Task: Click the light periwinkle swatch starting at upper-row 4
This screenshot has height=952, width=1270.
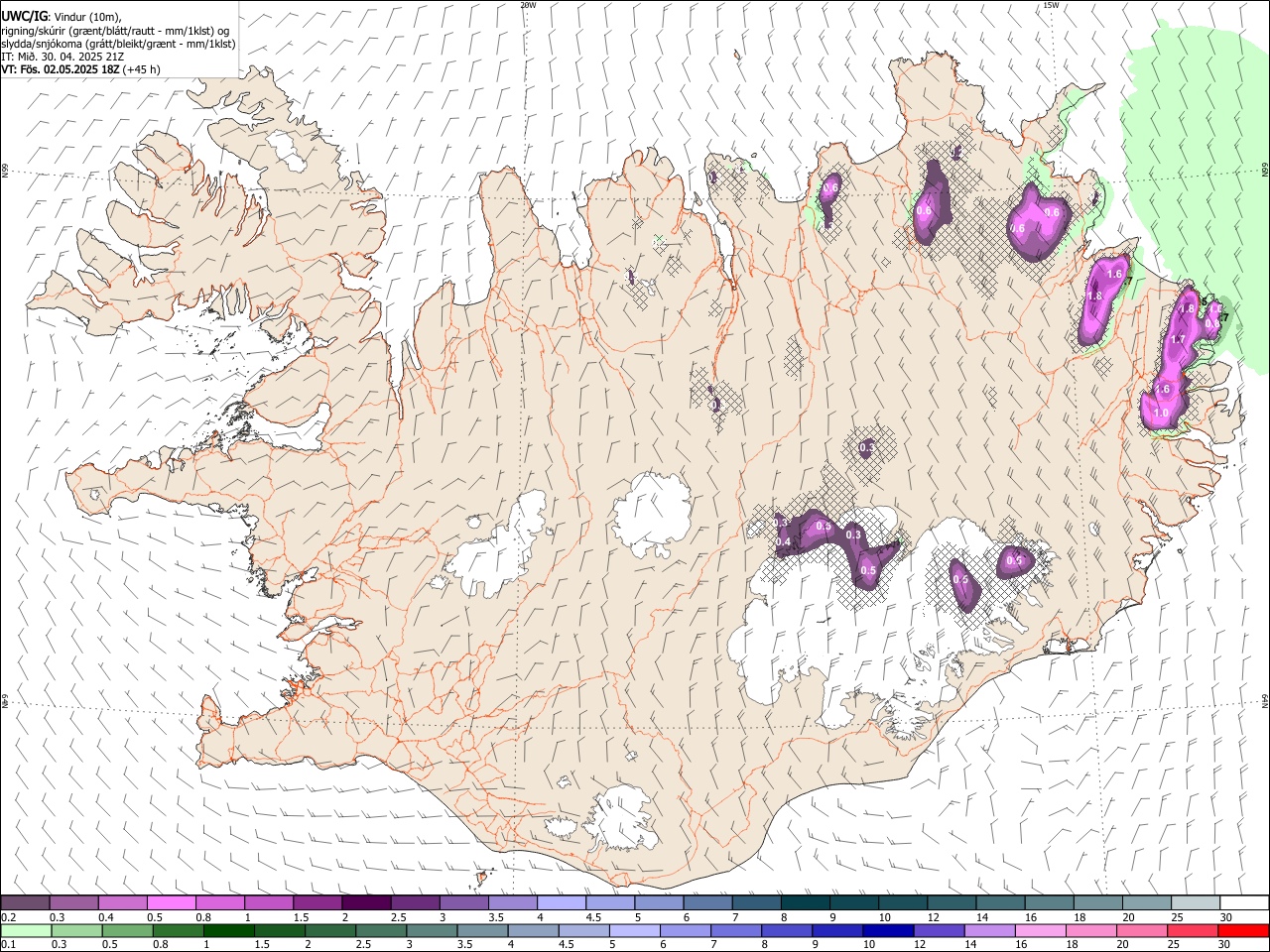Action: (x=560, y=902)
